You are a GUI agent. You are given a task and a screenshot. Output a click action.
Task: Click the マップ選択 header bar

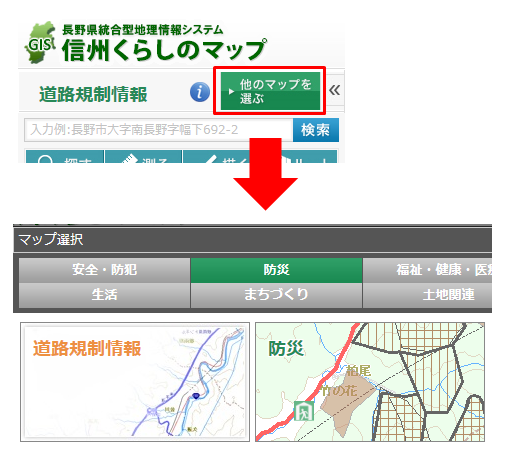(253, 240)
